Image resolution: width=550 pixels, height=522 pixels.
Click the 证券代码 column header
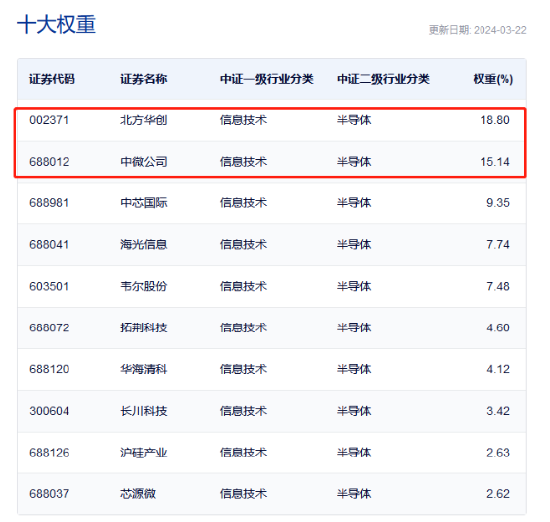(52, 79)
